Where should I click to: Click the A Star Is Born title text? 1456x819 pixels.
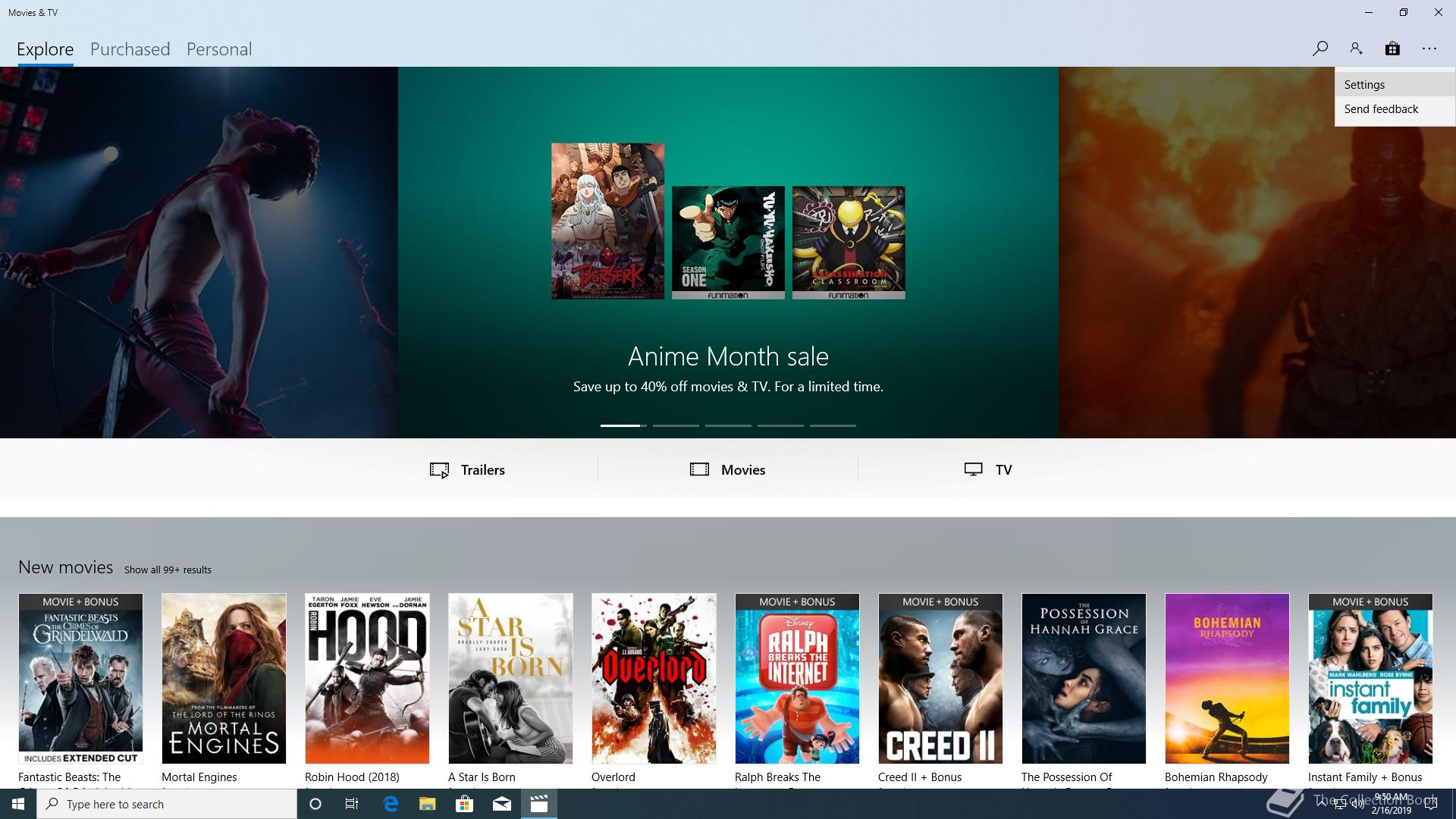coord(482,777)
